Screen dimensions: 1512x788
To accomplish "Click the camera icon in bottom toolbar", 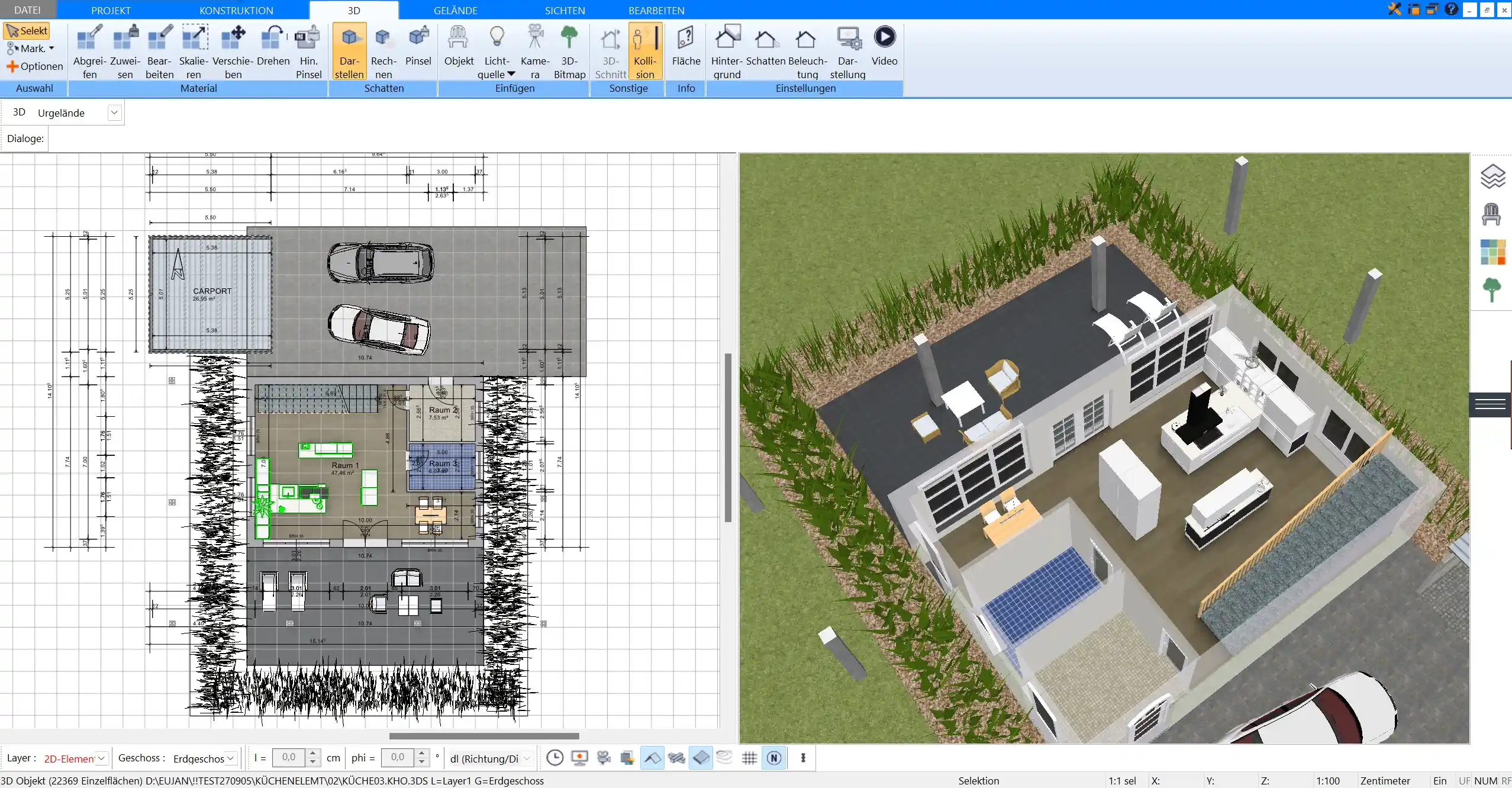I will [604, 758].
